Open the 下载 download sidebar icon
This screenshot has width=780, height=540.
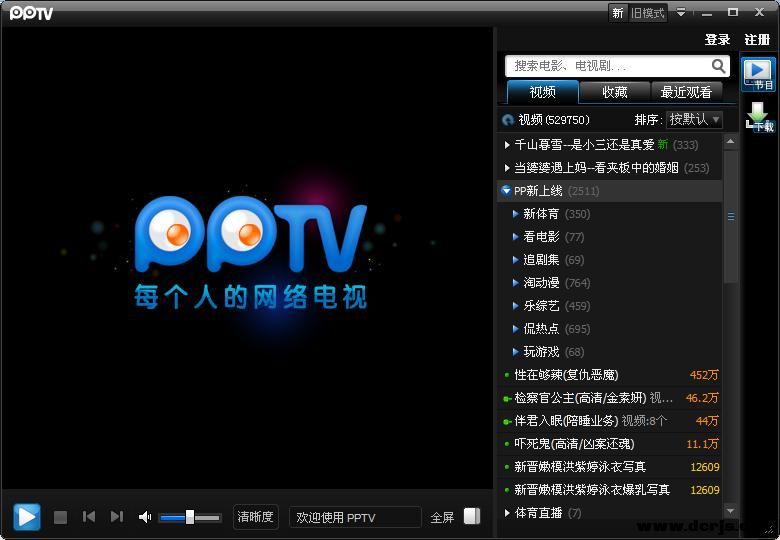(759, 117)
